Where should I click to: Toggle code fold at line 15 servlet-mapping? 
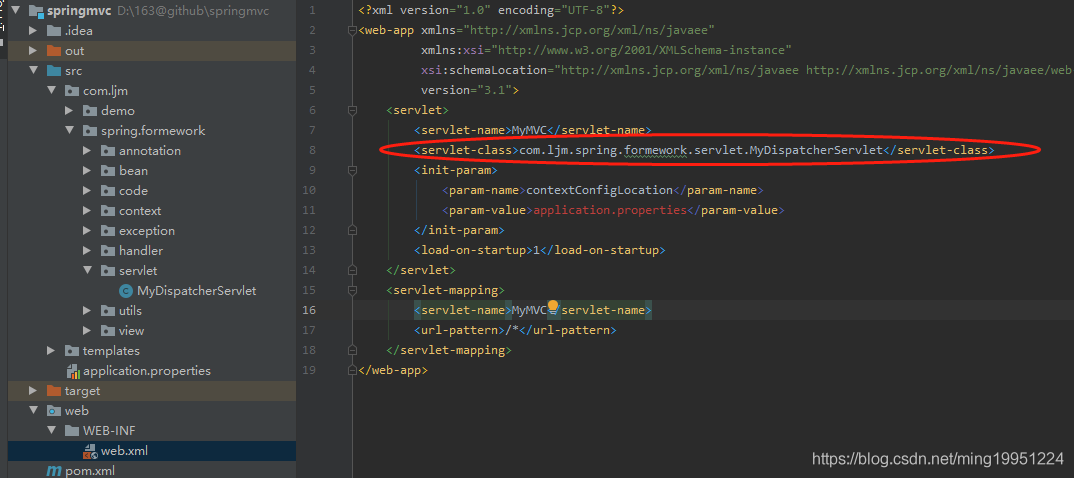pyautogui.click(x=352, y=290)
